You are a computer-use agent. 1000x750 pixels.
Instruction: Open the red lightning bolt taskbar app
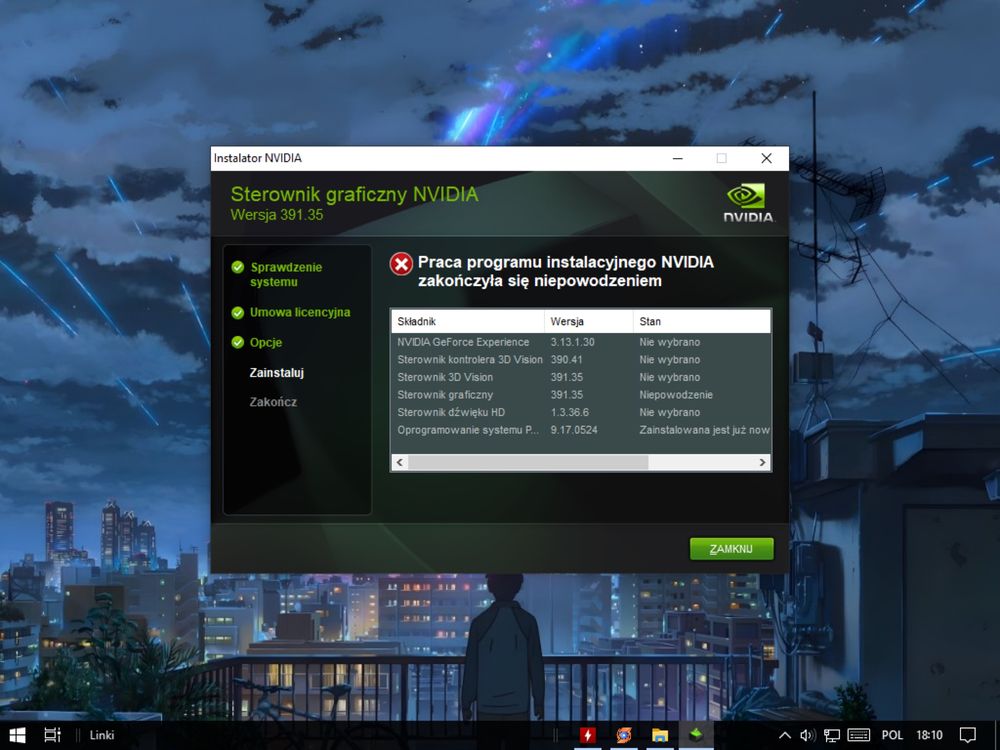point(588,735)
